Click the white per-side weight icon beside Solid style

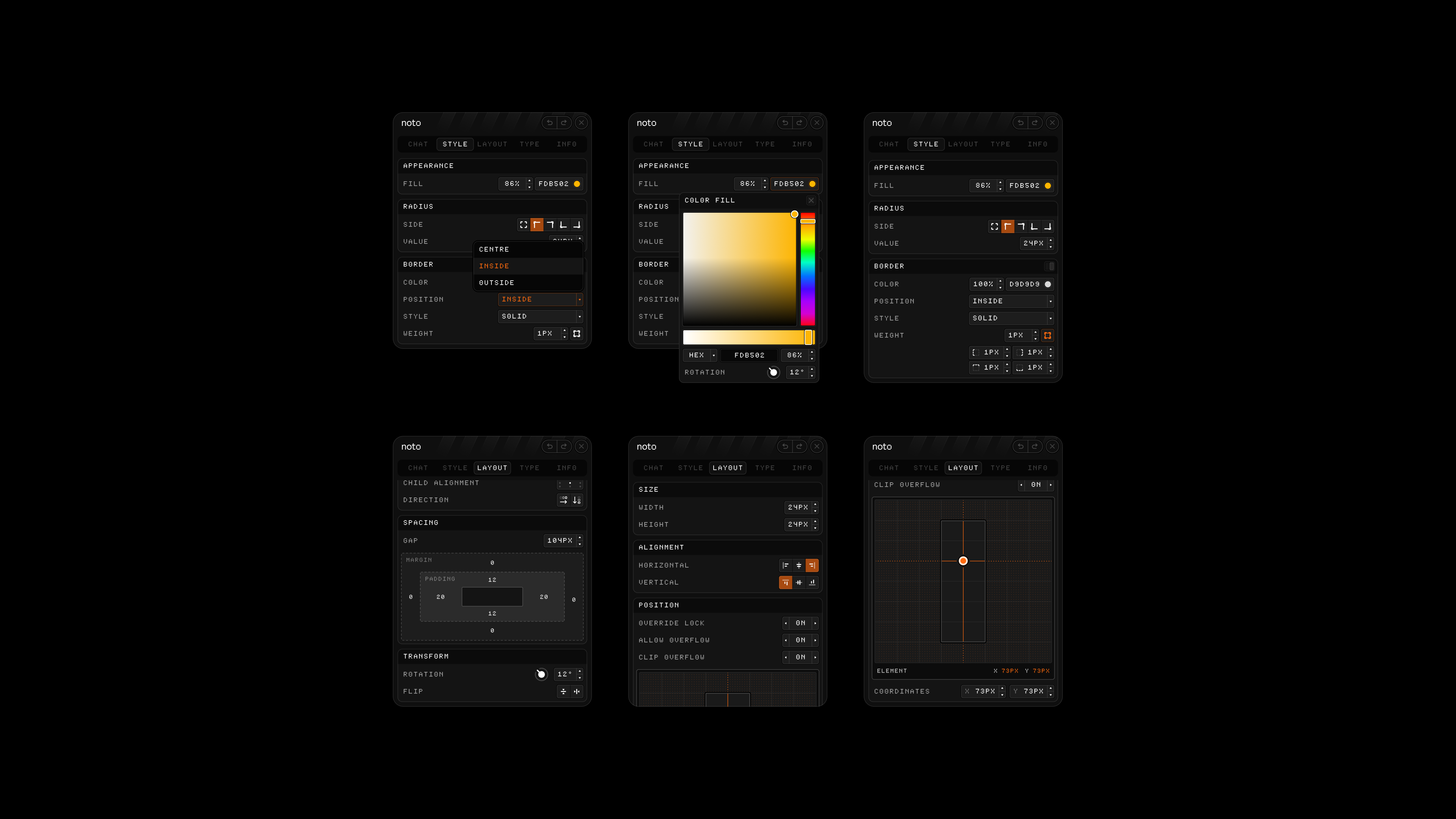(576, 334)
